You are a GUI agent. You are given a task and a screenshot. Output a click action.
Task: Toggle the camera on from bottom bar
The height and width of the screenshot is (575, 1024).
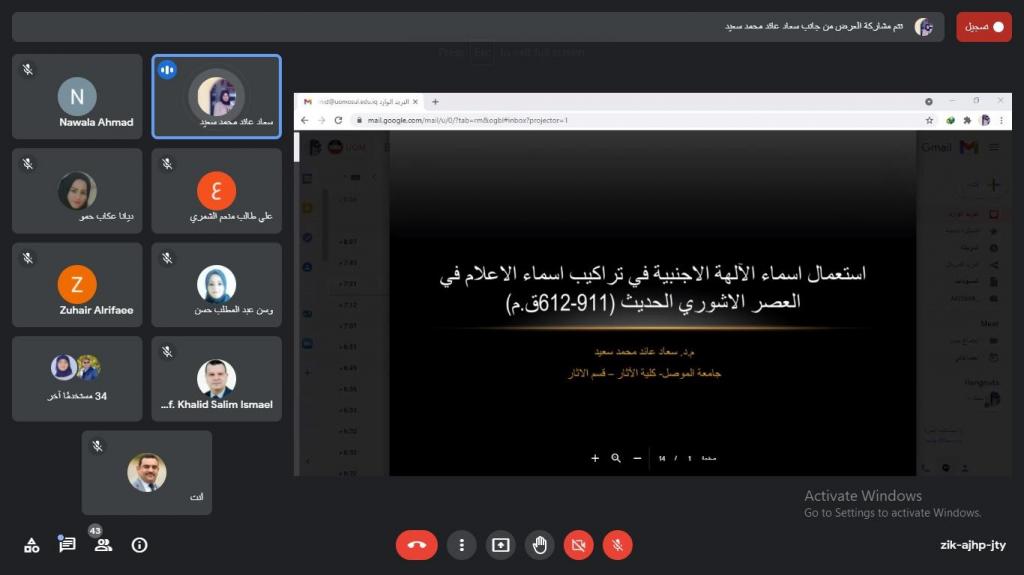pyautogui.click(x=578, y=545)
